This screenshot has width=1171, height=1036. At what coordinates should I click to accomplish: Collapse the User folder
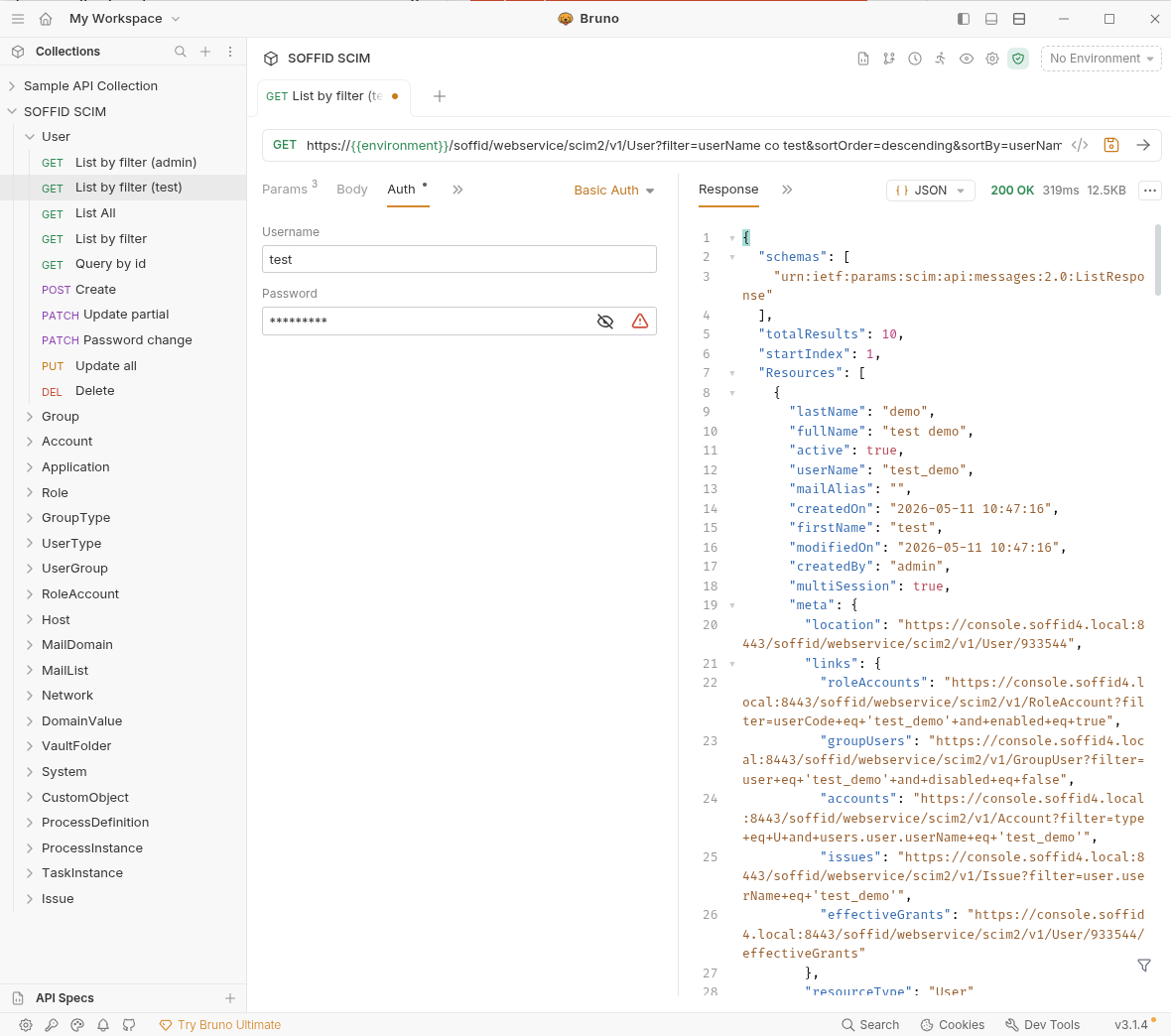[x=30, y=137]
